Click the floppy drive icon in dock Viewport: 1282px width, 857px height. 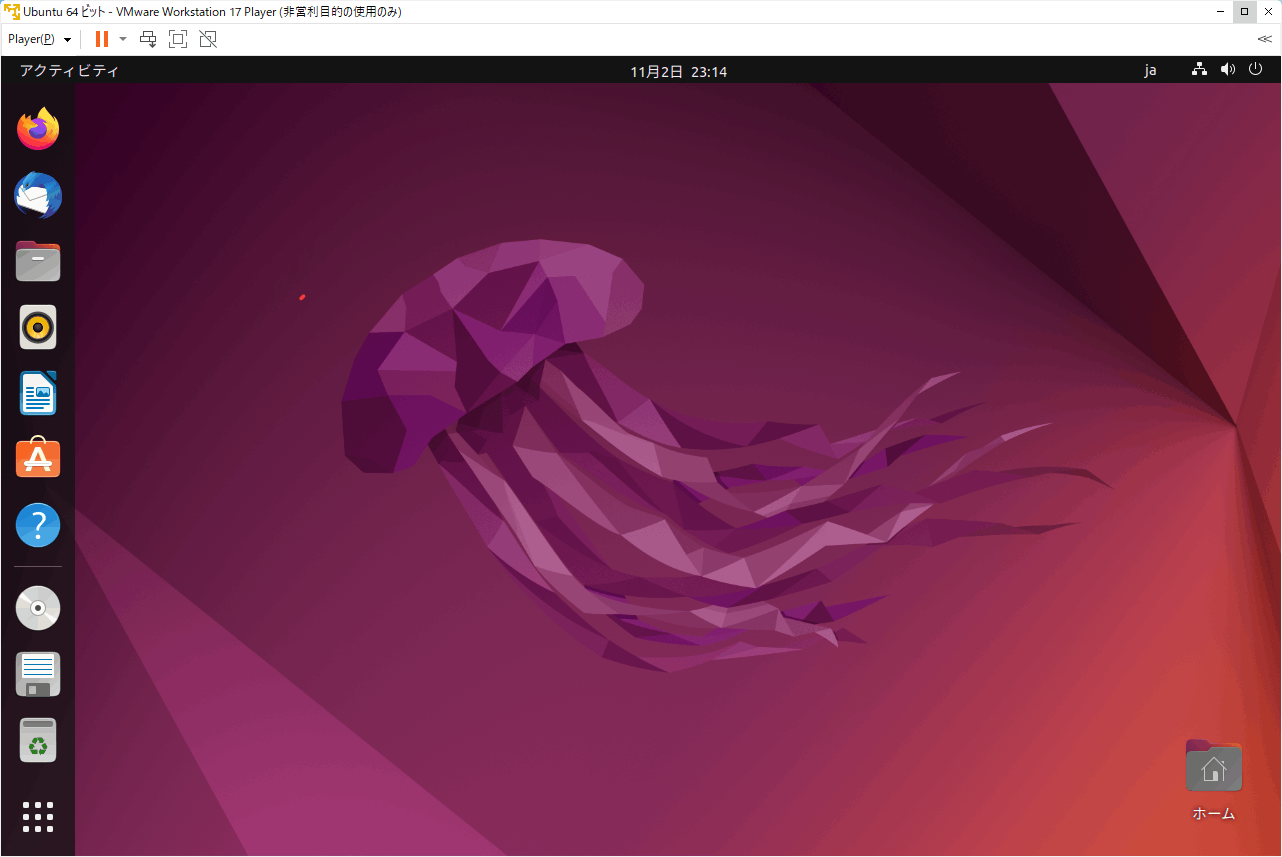pos(38,674)
